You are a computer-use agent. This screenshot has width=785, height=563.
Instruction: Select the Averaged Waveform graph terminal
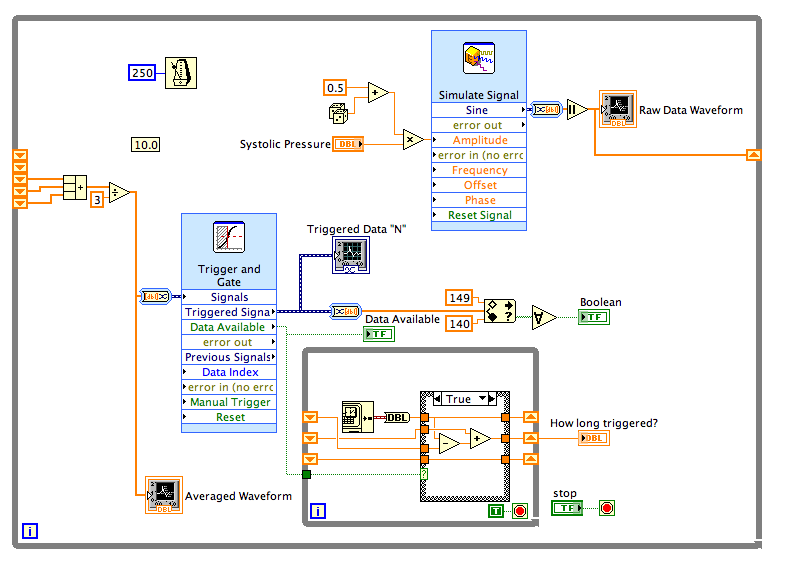pyautogui.click(x=164, y=495)
